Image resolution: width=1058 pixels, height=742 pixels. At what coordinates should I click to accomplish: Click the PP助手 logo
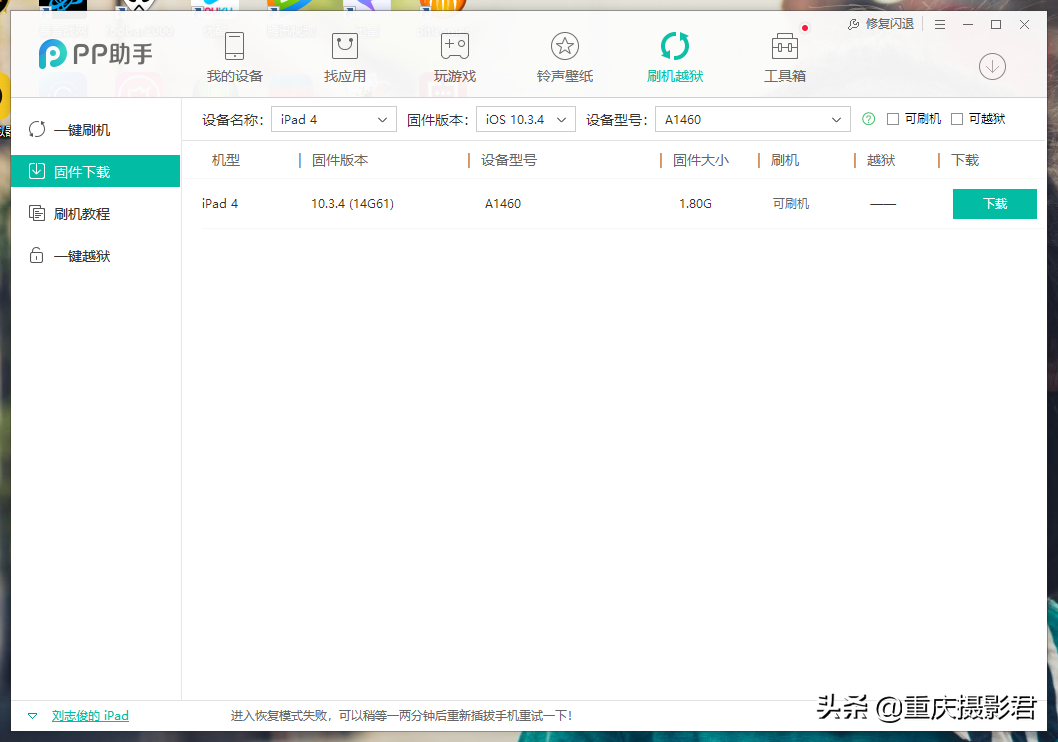(x=96, y=54)
